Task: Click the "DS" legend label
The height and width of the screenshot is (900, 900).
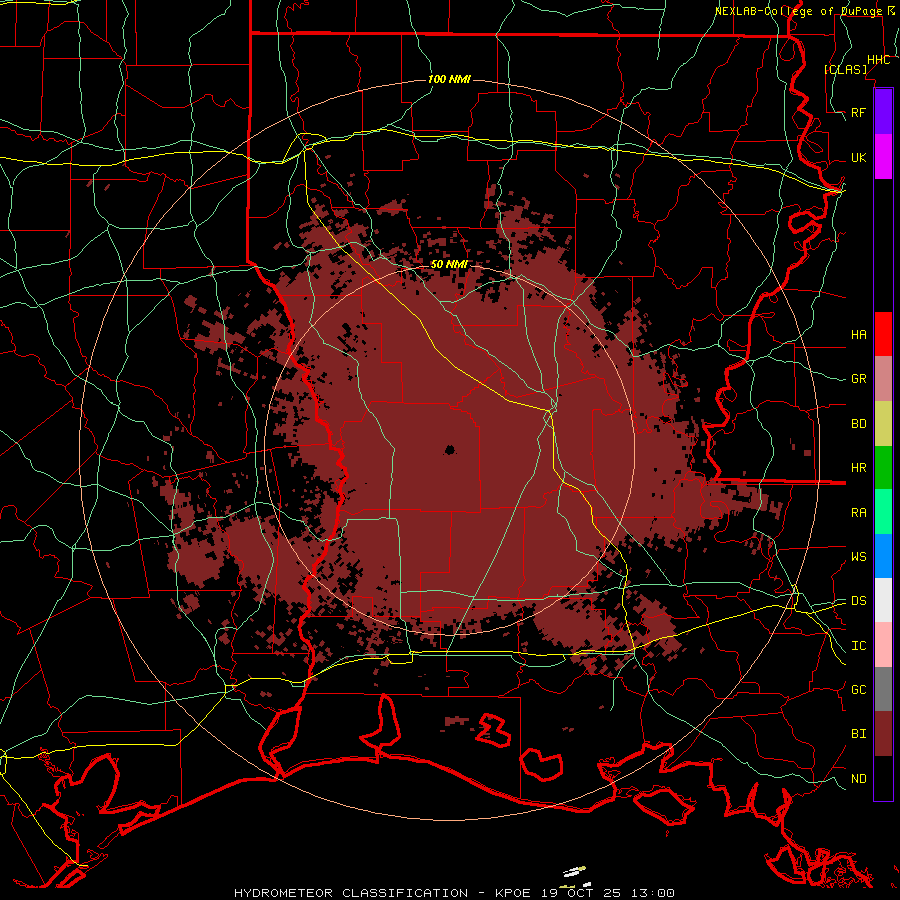Action: 859,600
